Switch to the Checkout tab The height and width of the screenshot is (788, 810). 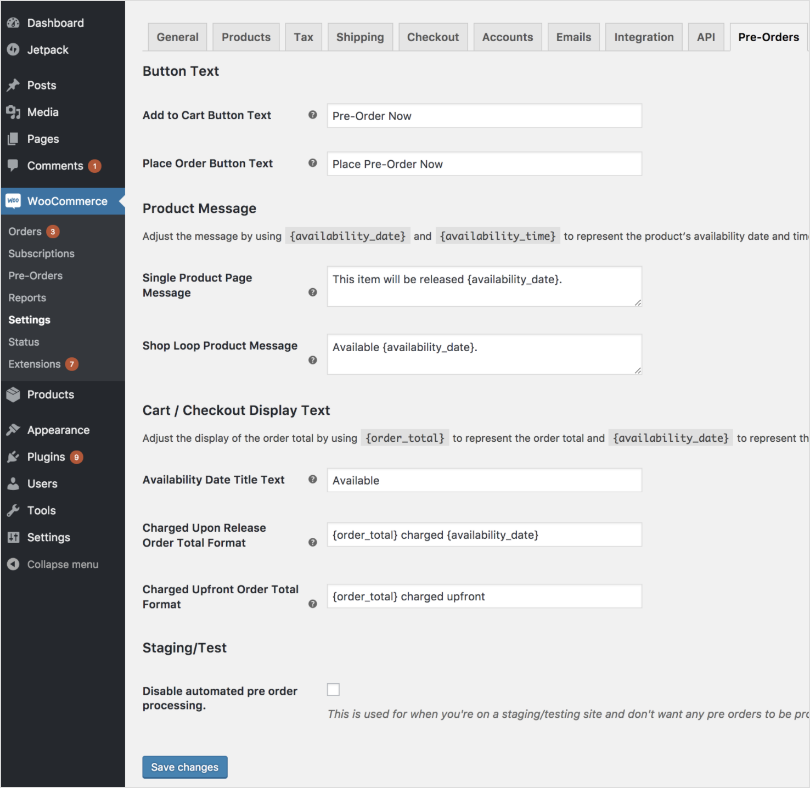(x=432, y=37)
